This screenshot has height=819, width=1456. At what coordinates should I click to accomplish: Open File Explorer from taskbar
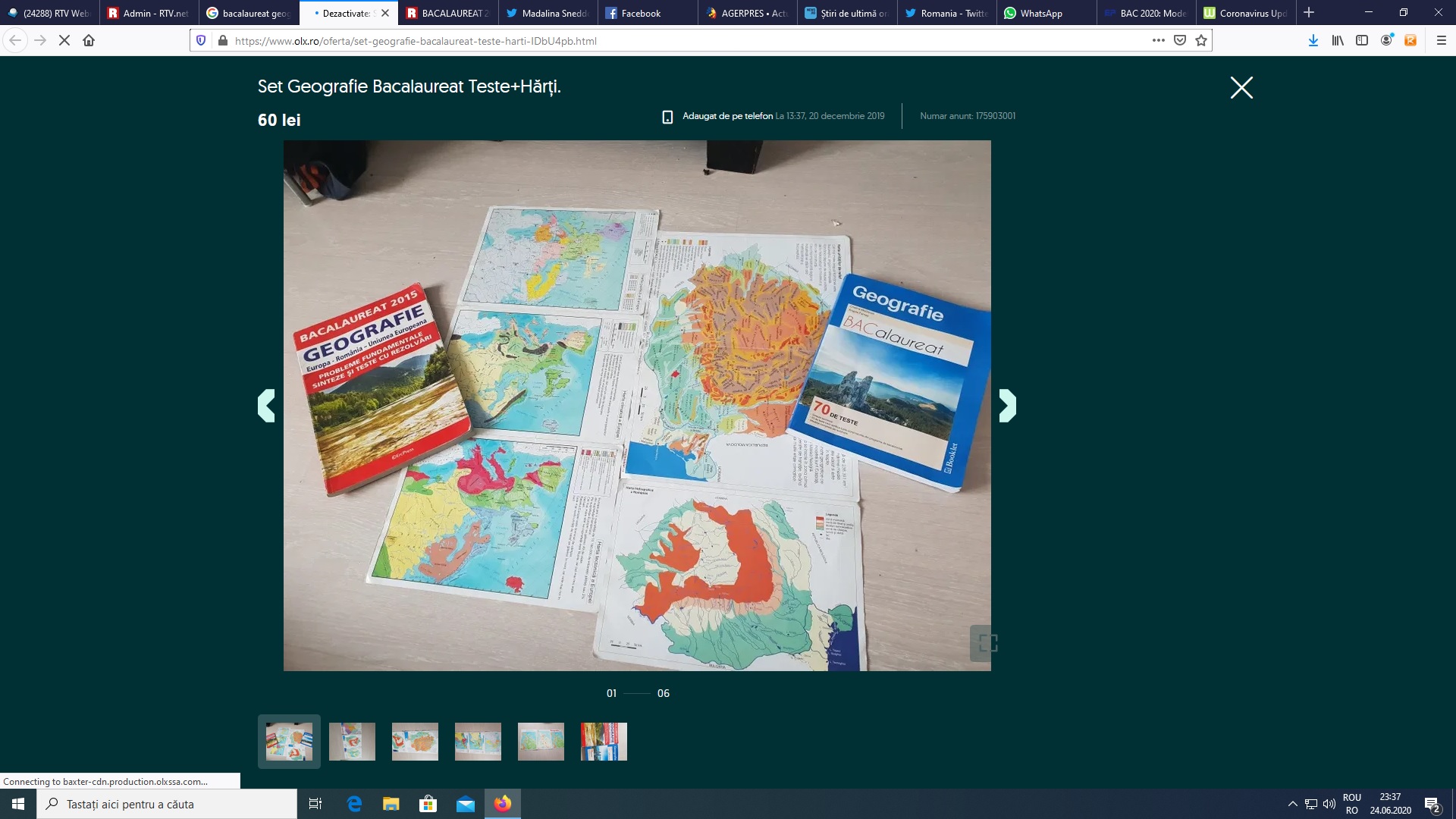[391, 804]
